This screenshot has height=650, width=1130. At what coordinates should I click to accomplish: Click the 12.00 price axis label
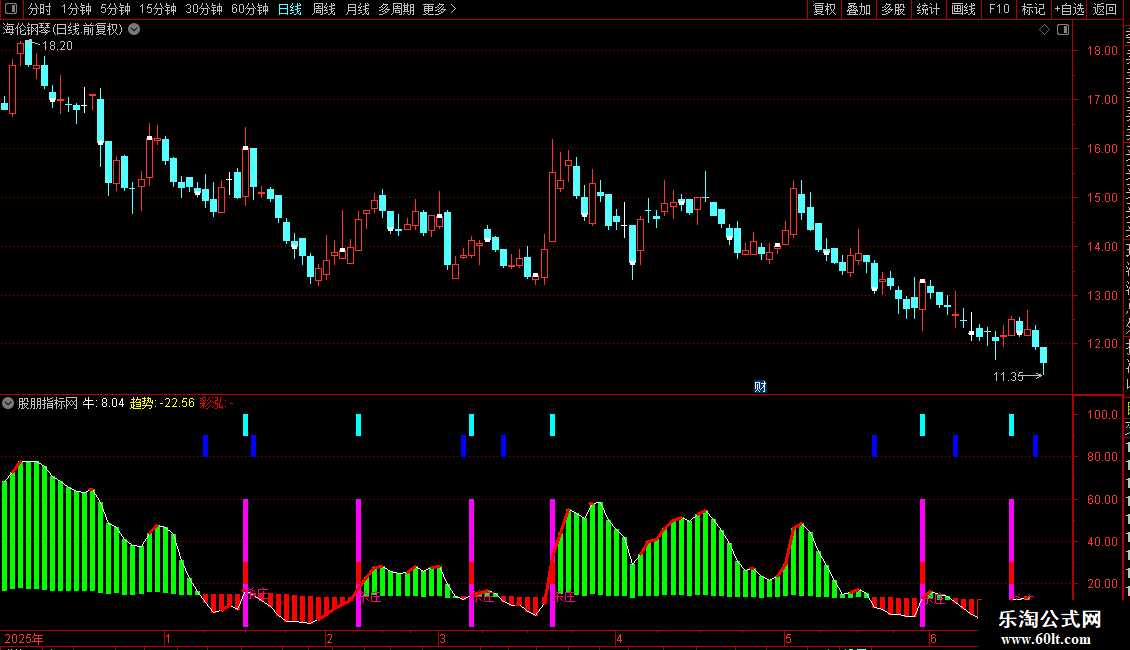1102,344
